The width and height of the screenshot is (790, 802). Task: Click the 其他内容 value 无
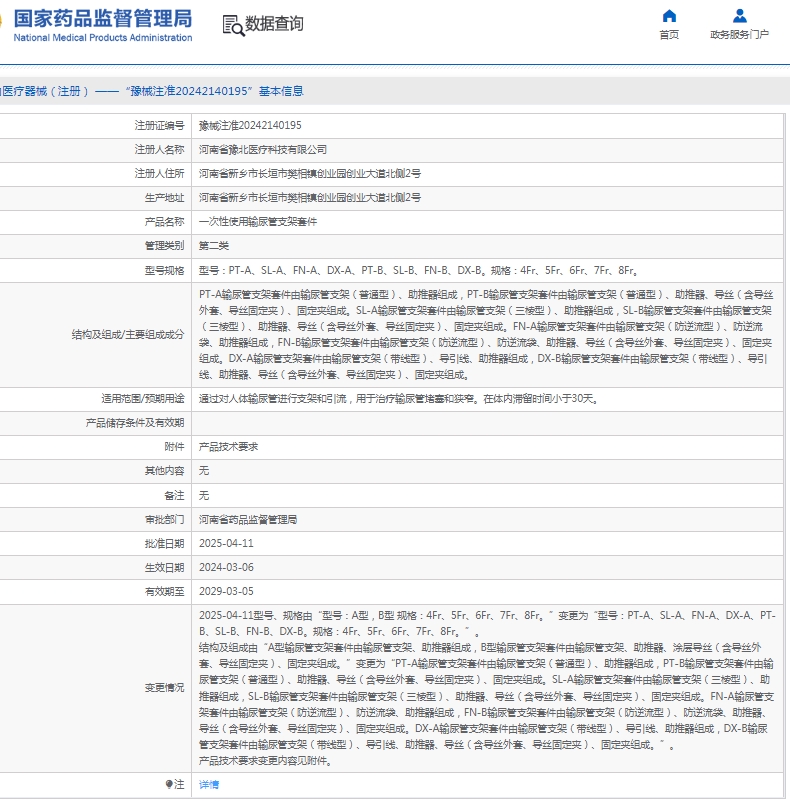(204, 471)
